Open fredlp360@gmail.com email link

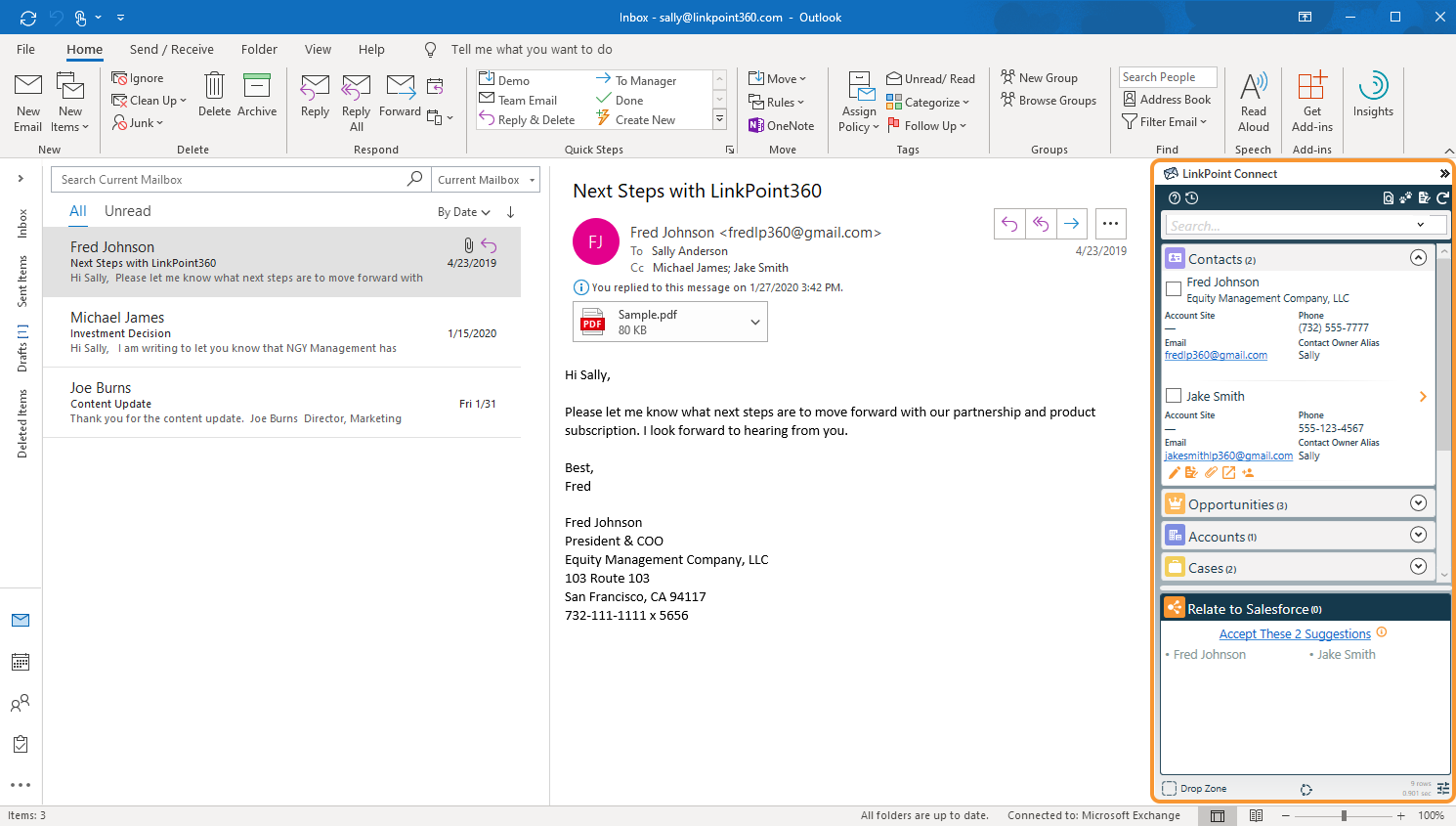click(1216, 355)
